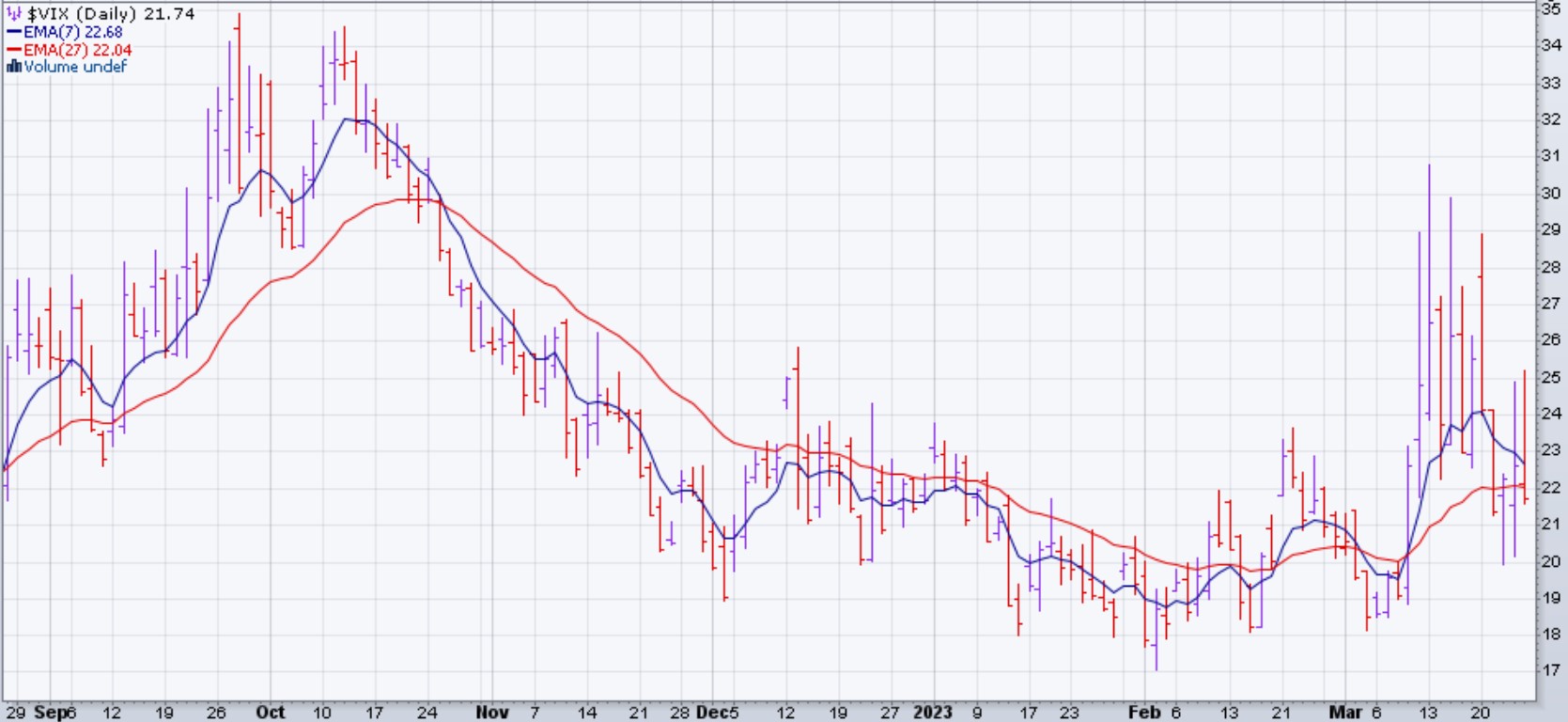Select the Dec5 label on the date axis
Image resolution: width=1568 pixels, height=722 pixels.
(x=718, y=712)
